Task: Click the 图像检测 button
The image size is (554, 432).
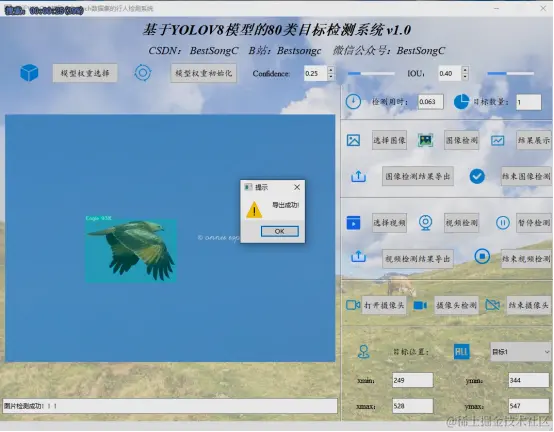Action: tap(461, 140)
